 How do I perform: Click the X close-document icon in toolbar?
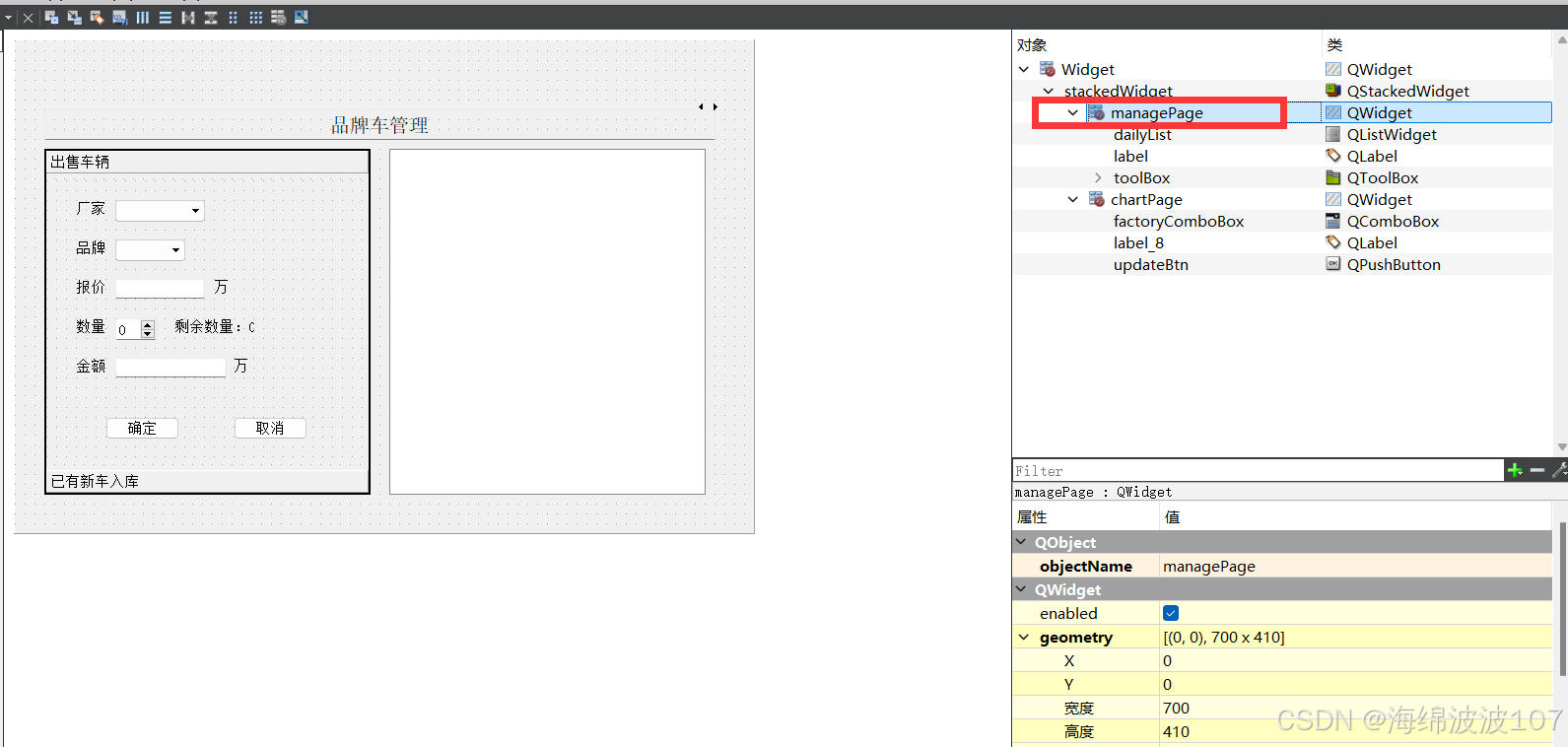[x=28, y=18]
